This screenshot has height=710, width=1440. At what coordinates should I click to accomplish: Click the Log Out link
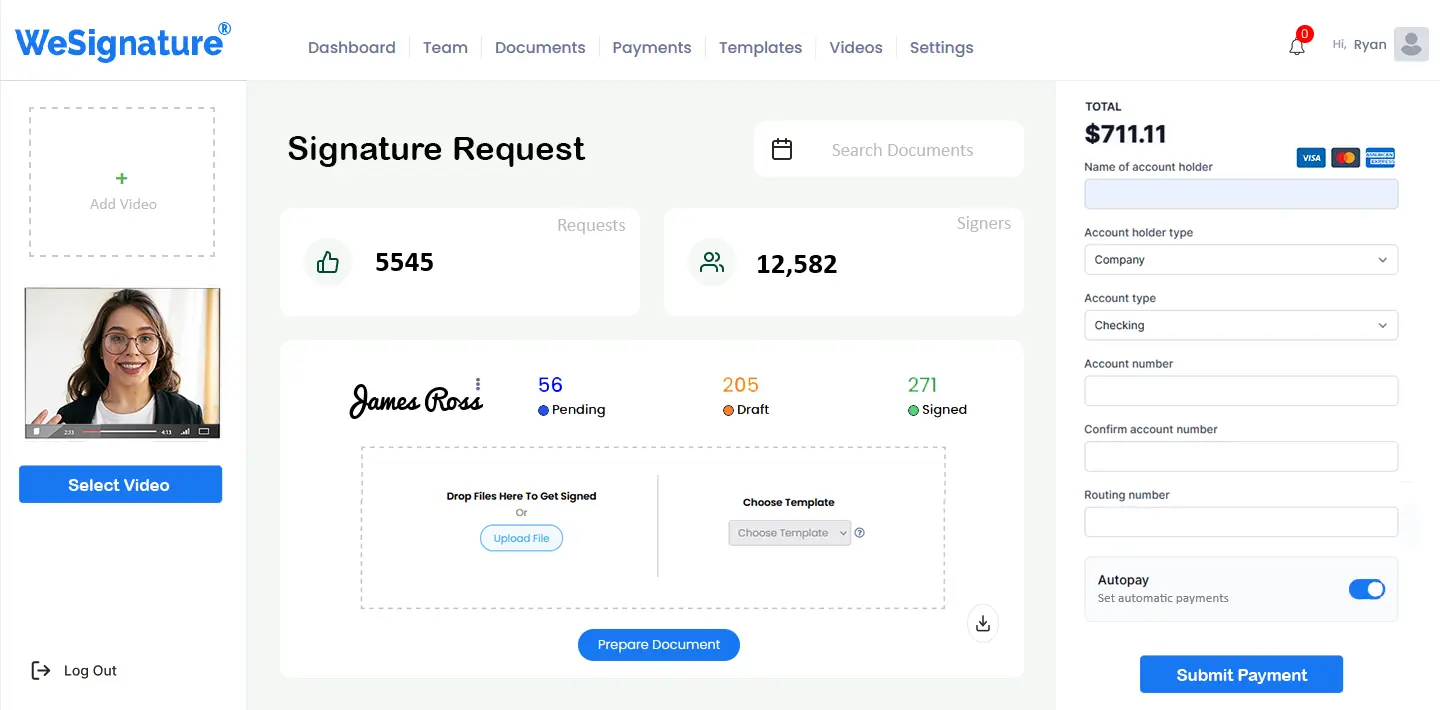pyautogui.click(x=90, y=671)
